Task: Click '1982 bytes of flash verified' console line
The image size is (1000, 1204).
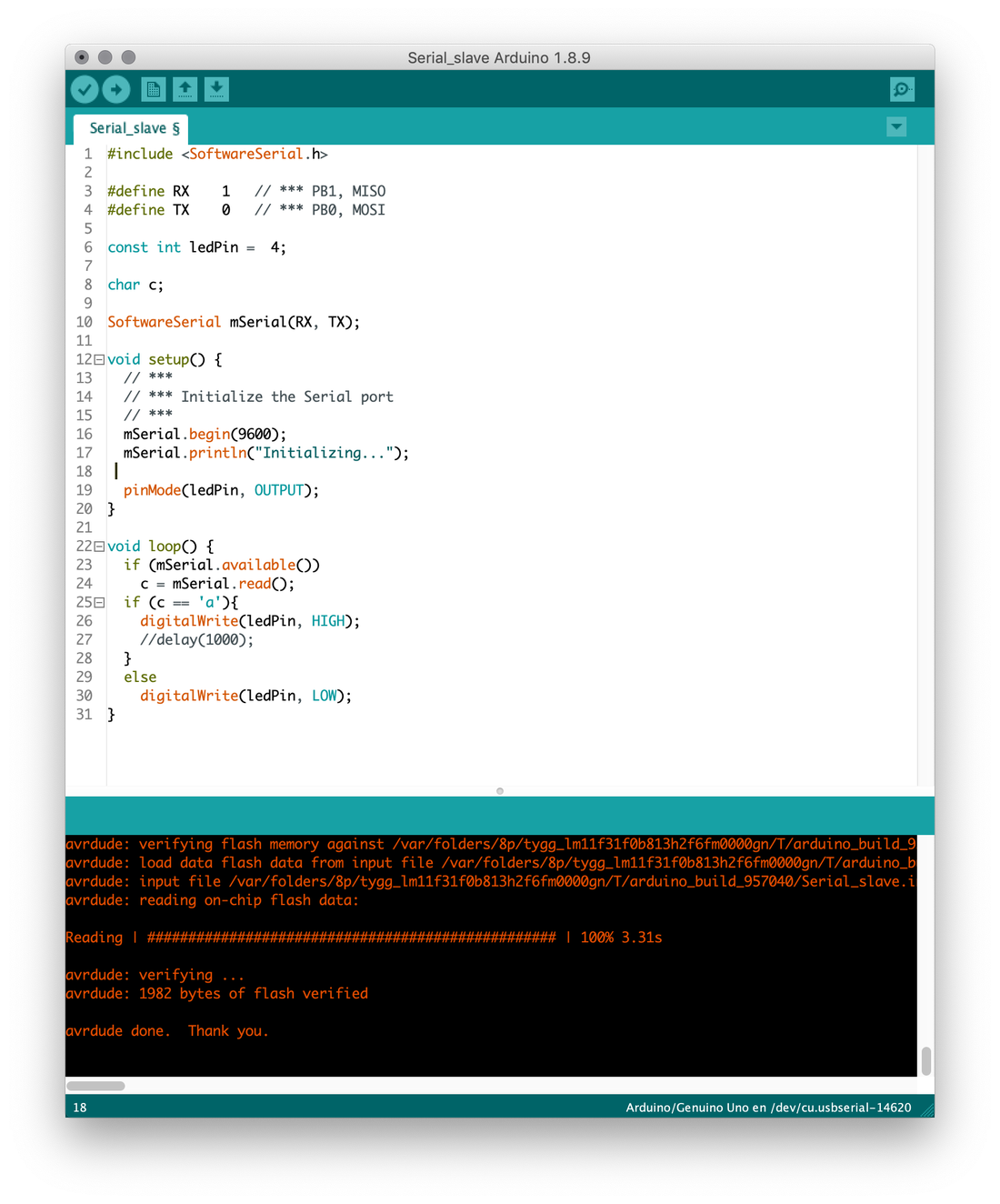Action: tap(217, 994)
